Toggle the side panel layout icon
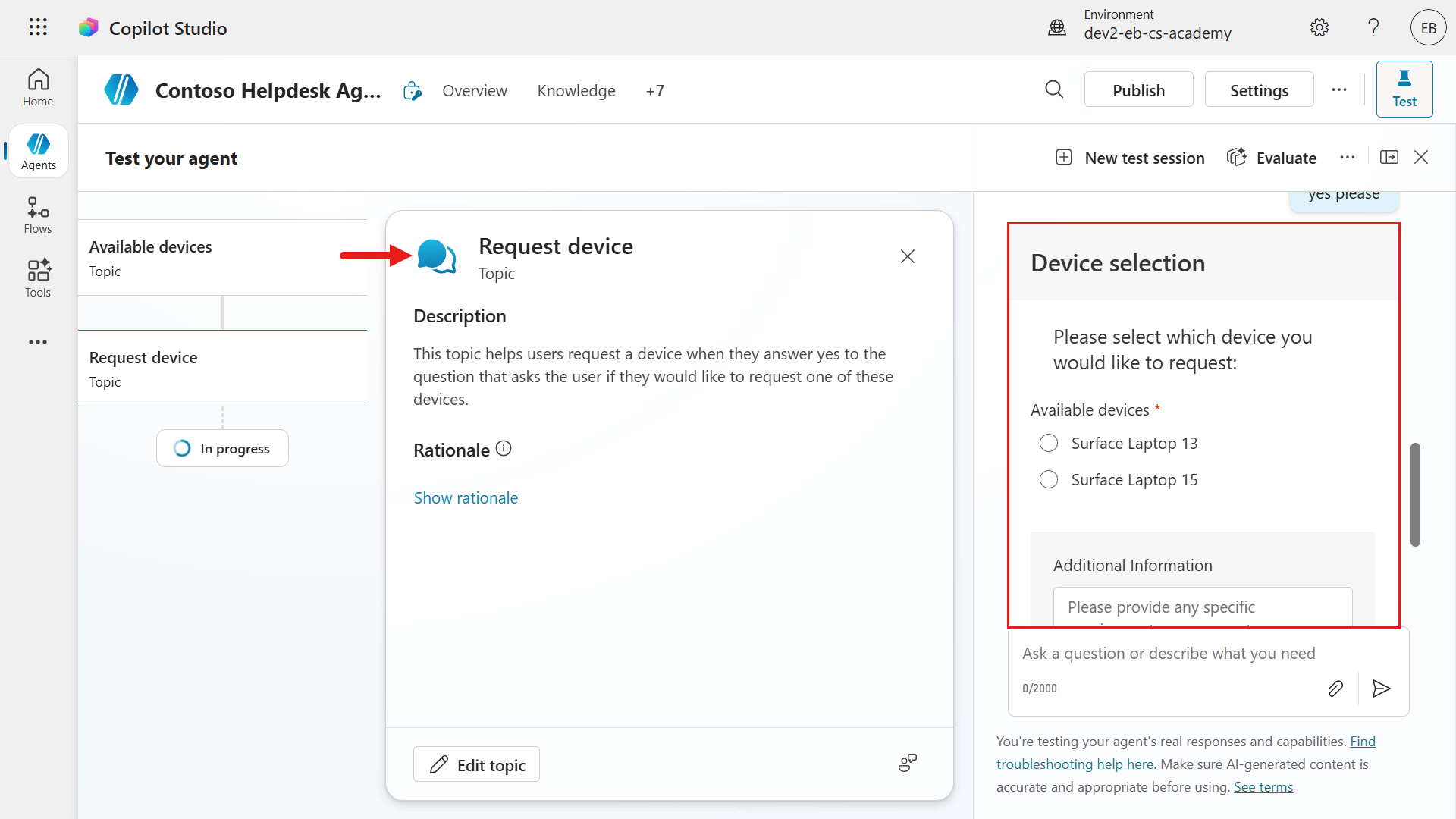This screenshot has height=819, width=1456. (x=1389, y=157)
